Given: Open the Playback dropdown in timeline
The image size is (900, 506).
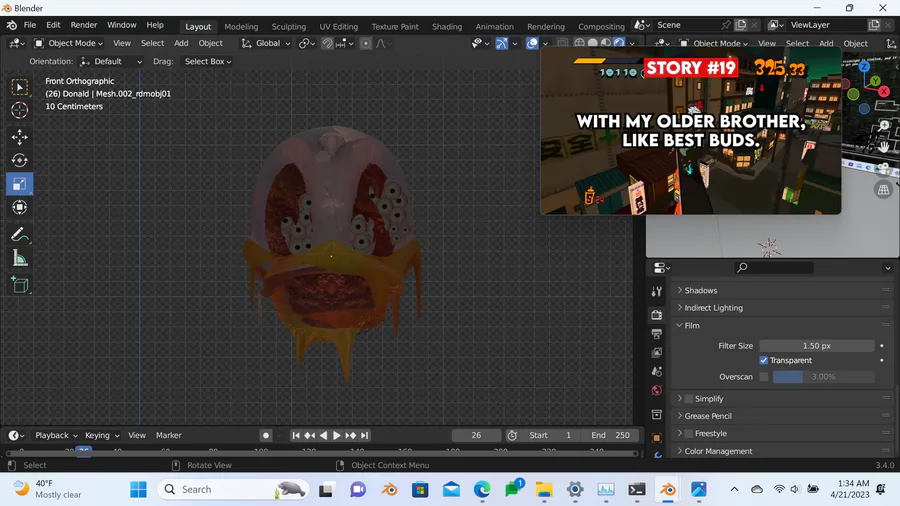Looking at the screenshot, I should pyautogui.click(x=56, y=435).
